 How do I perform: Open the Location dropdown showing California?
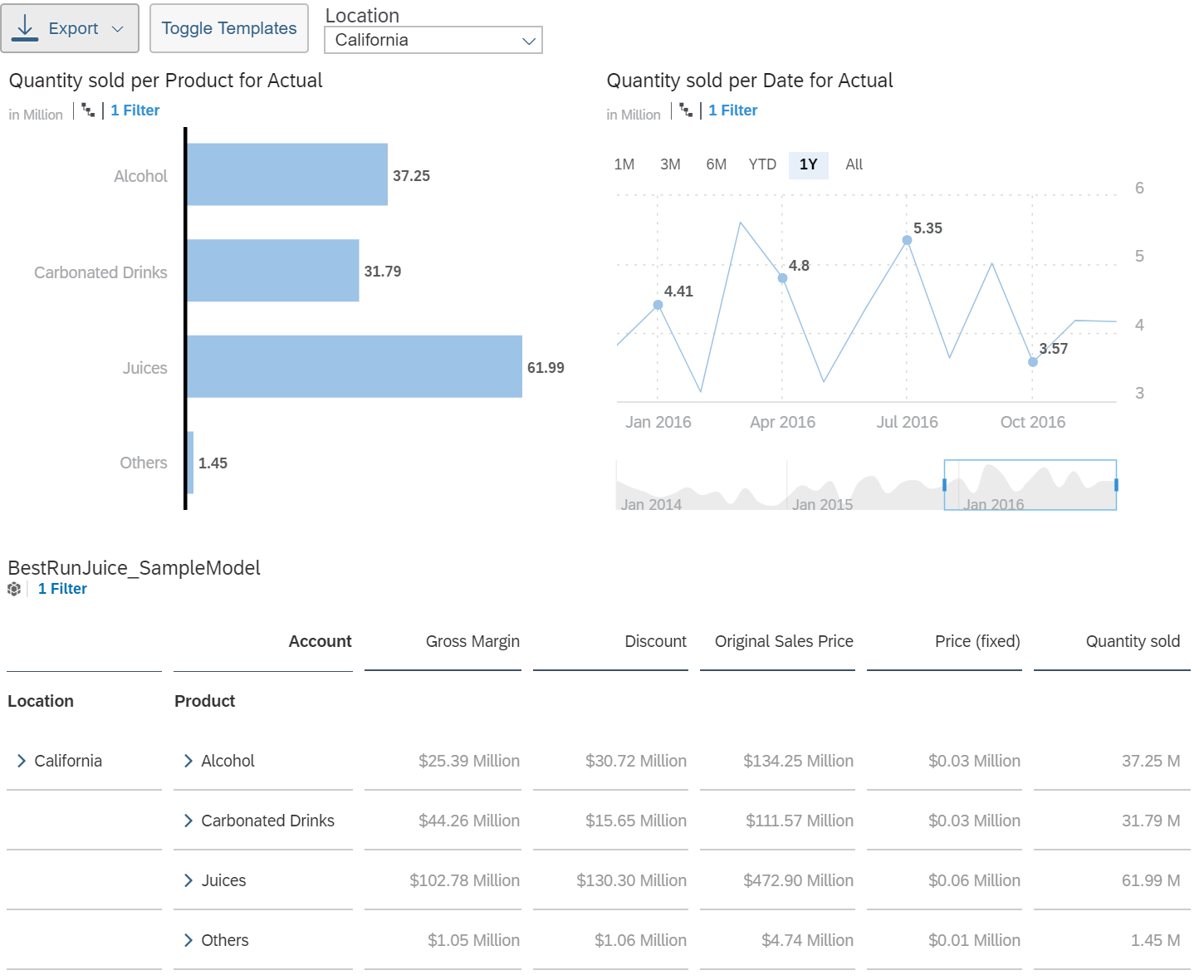[x=433, y=40]
